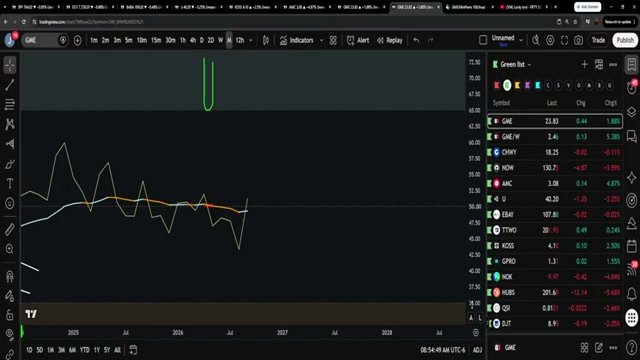Toggle auto scale A button

(x=471, y=318)
